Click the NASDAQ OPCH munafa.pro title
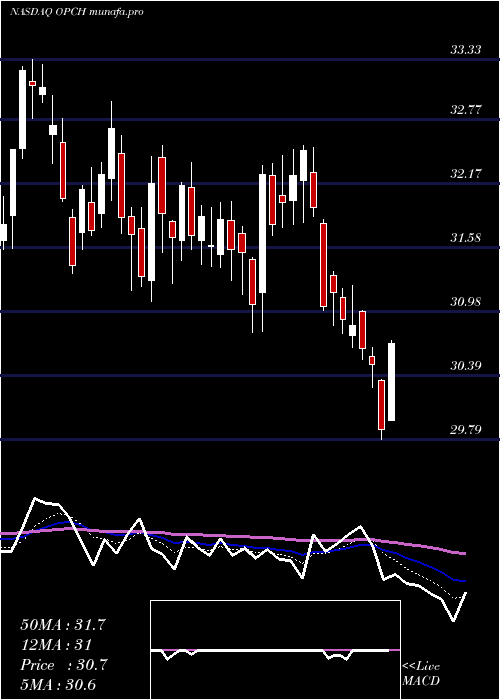This screenshot has width=500, height=700. coord(76,12)
